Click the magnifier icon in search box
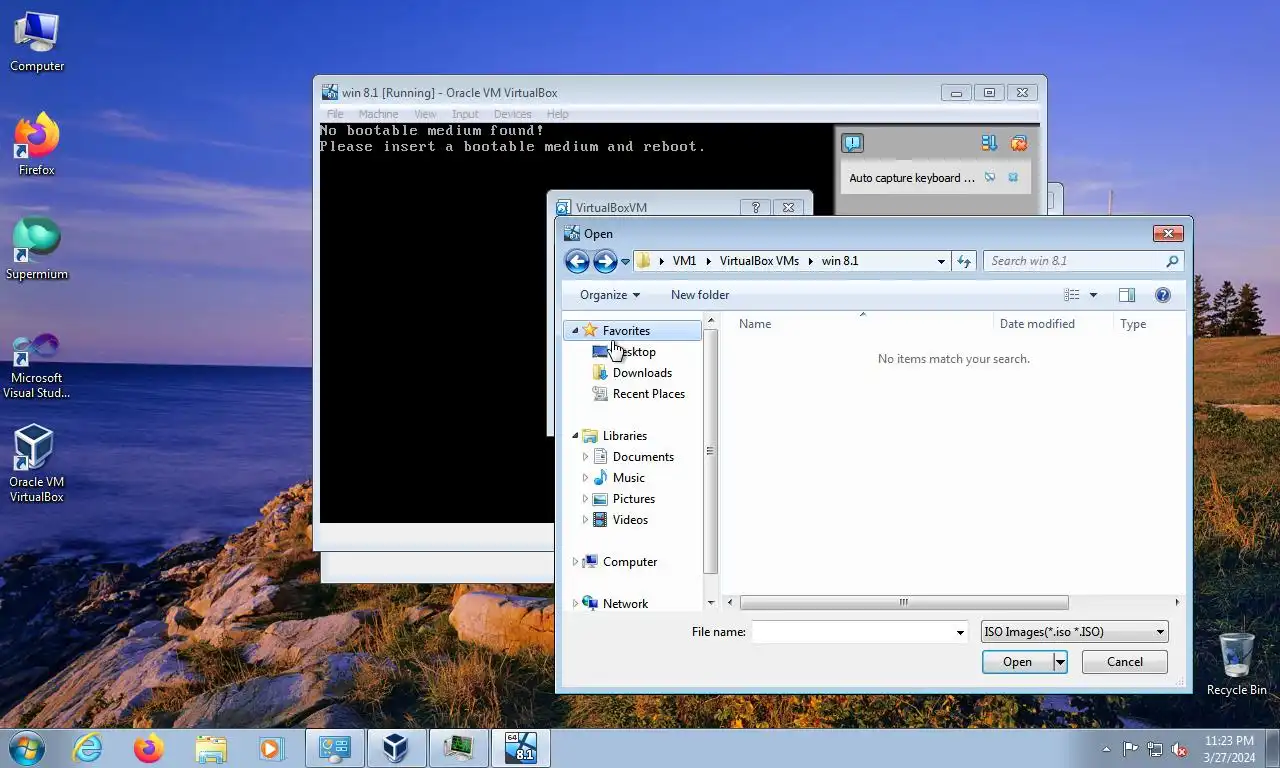 [x=1173, y=261]
